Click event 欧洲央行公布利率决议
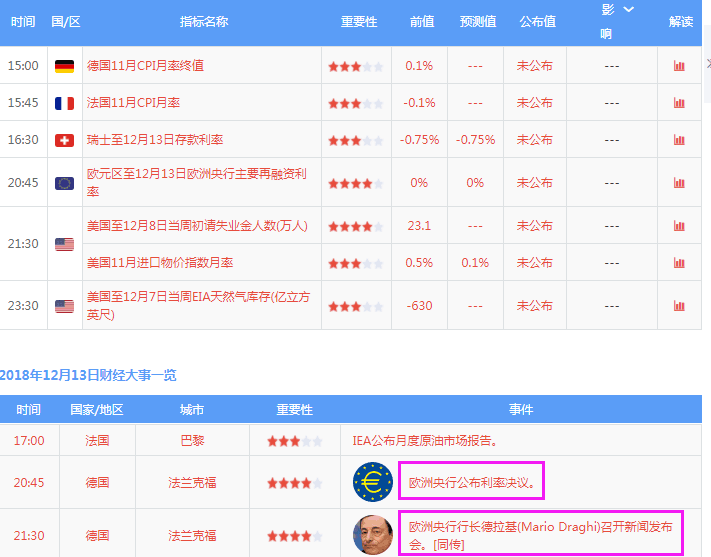Viewport: 711px width, 557px height. (x=472, y=483)
